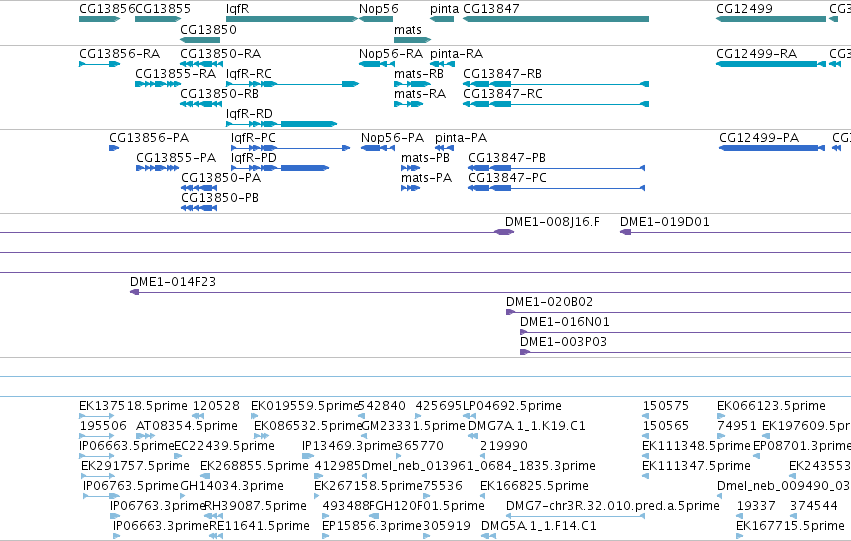Select EST label RH39087.5prime
This screenshot has height=541, width=851.
pyautogui.click(x=256, y=507)
